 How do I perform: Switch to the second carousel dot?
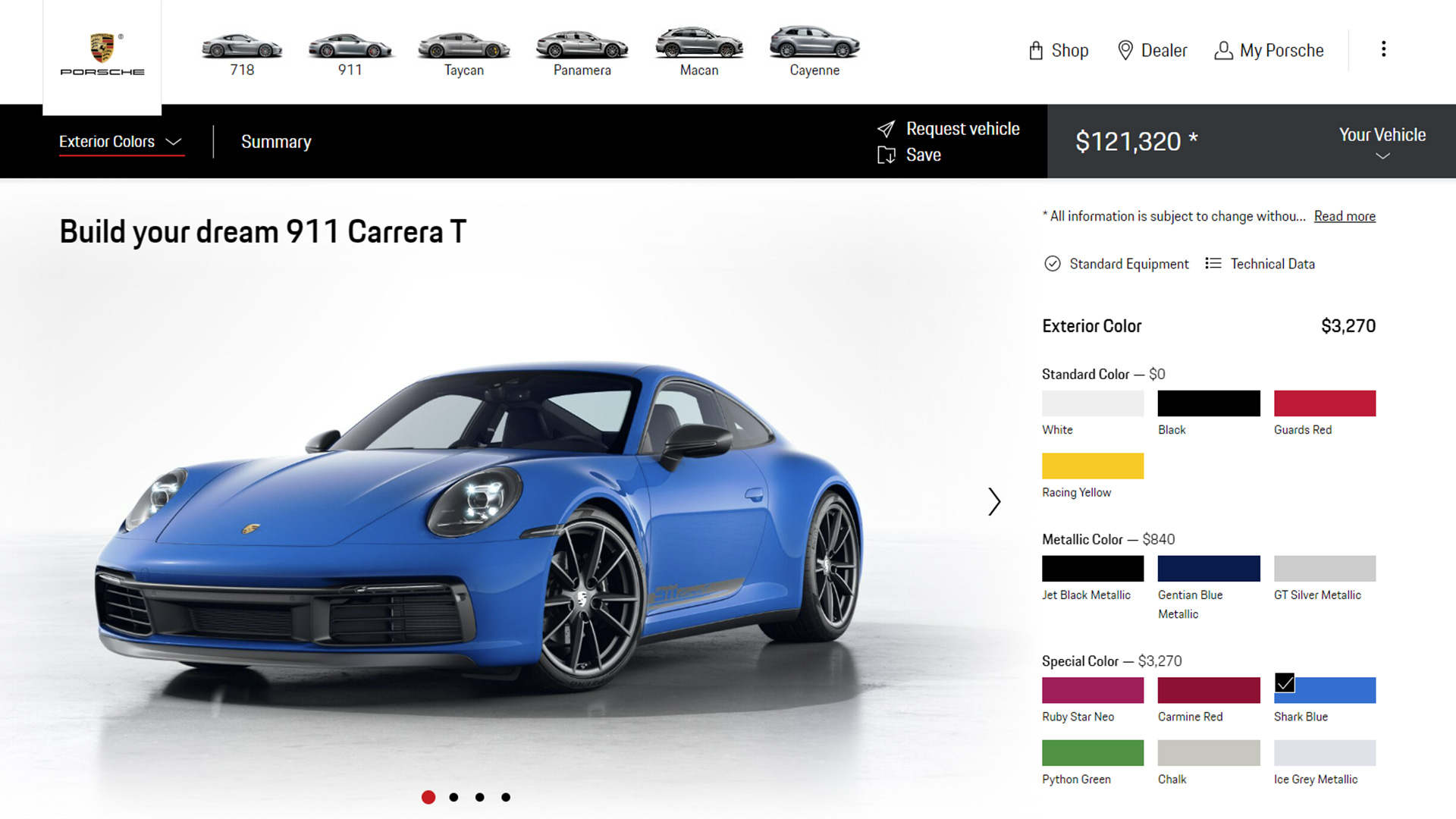453,797
